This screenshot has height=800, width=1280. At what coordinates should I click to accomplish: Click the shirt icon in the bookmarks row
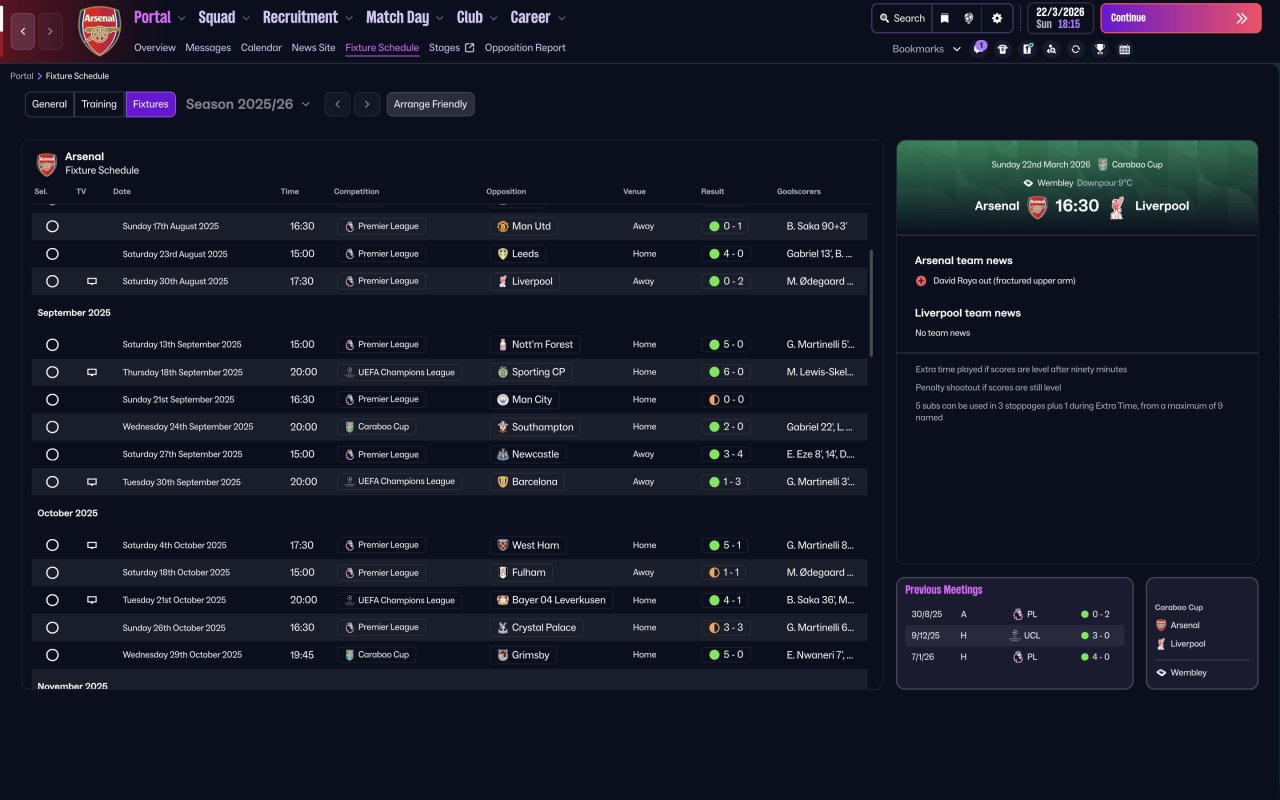pos(1002,49)
